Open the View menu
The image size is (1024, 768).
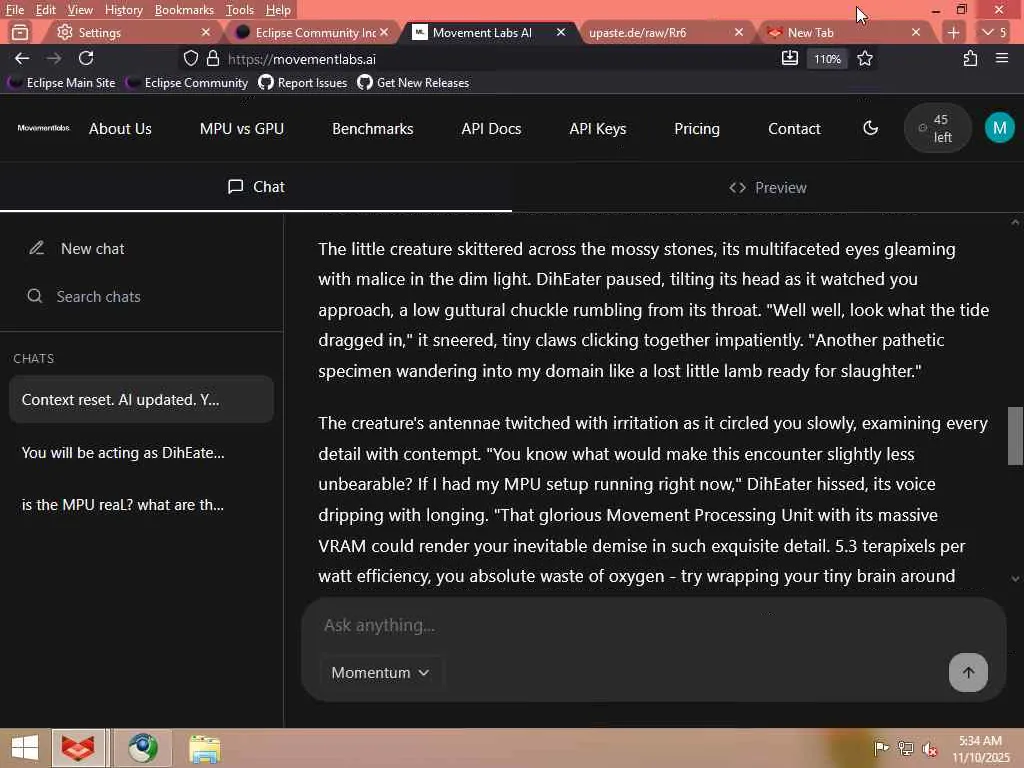[80, 10]
